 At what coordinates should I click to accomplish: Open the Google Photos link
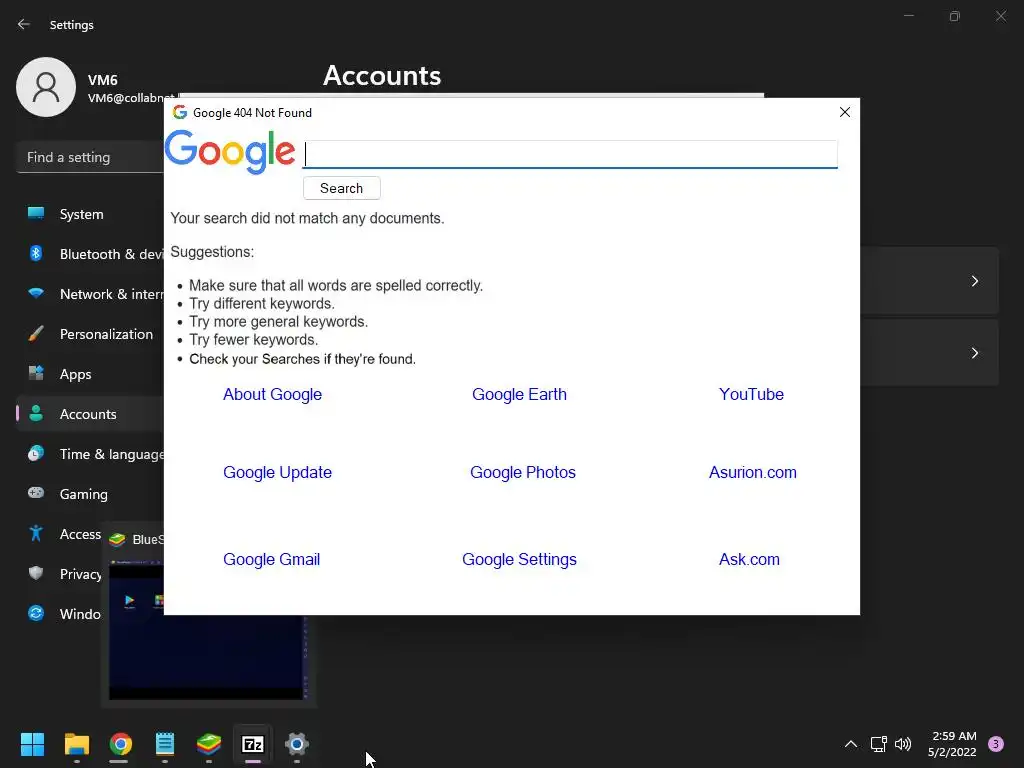pos(523,472)
